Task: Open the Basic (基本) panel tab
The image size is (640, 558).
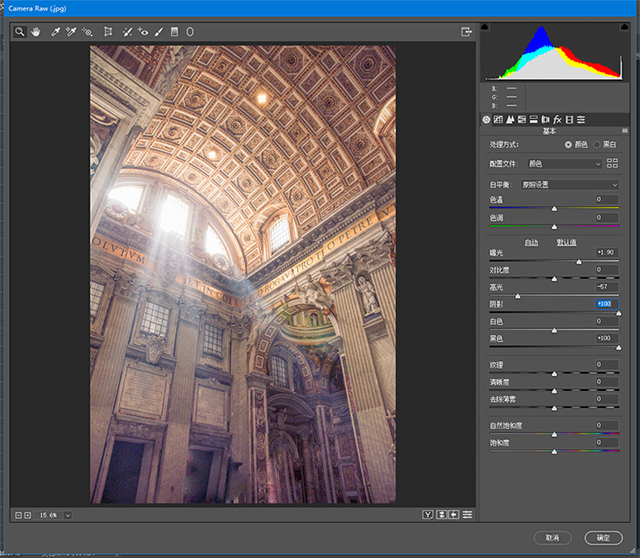Action: click(486, 120)
